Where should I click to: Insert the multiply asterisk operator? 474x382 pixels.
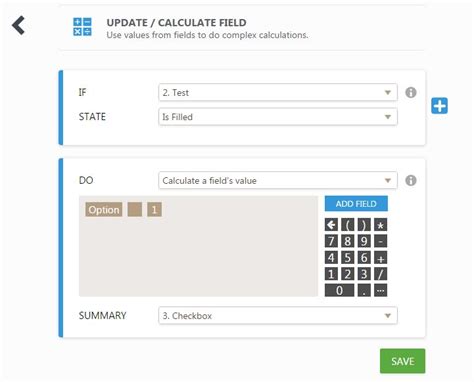point(380,225)
